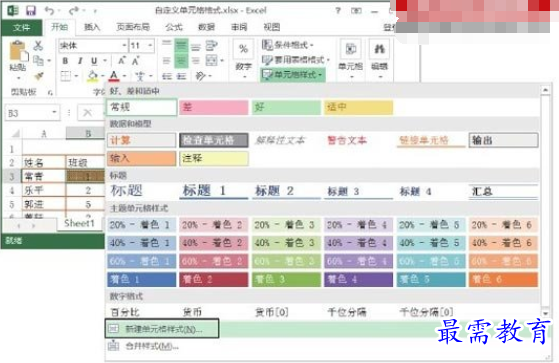Click New Cell Style menu item
This screenshot has width=559, height=363.
[162, 328]
